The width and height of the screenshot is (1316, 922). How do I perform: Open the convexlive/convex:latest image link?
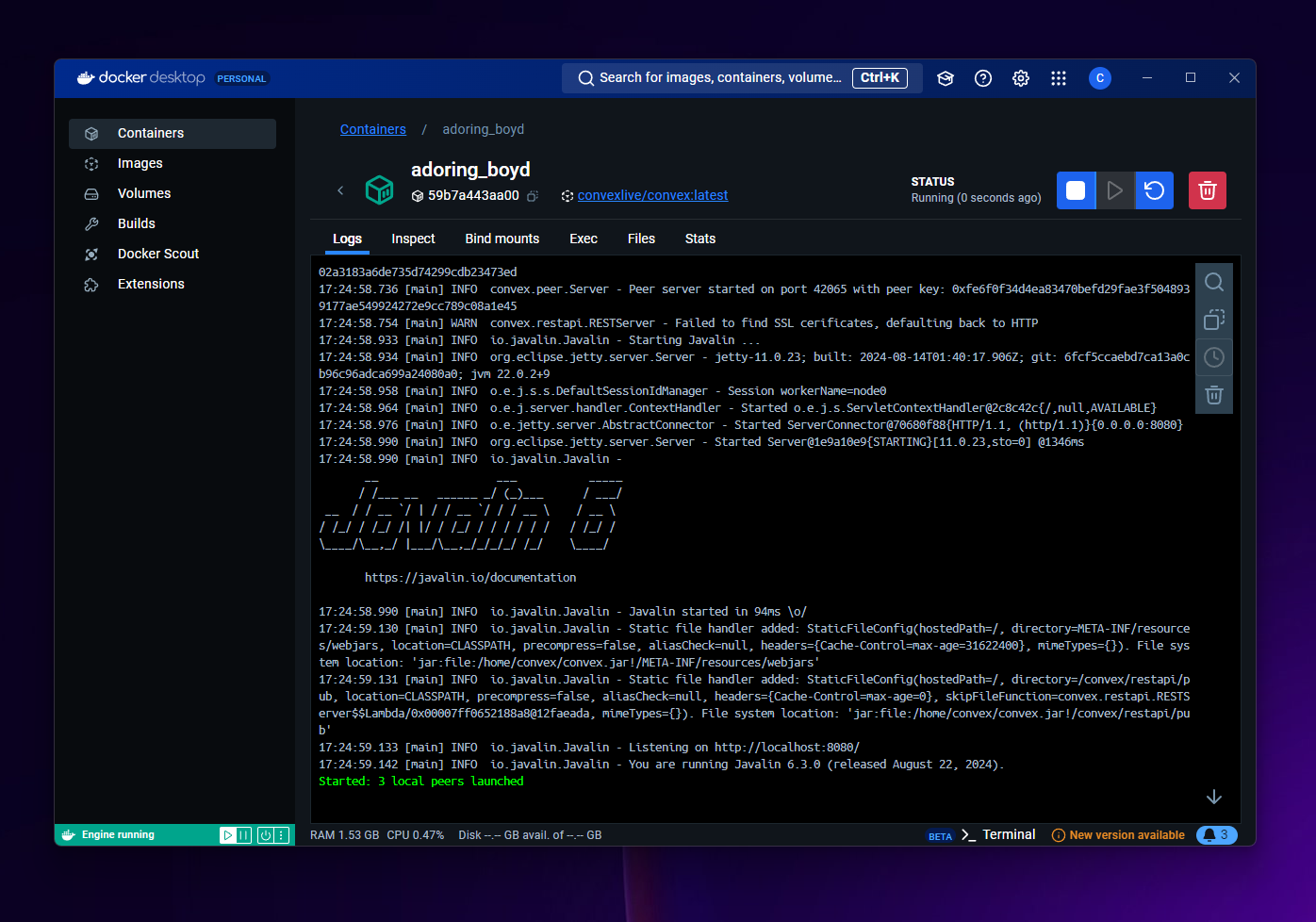pos(652,195)
